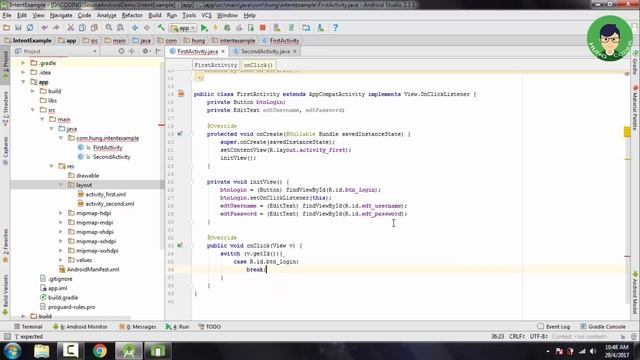Screen dimensions: 640x360
Task: Close the SecondActivity.java tab
Action: coord(295,51)
